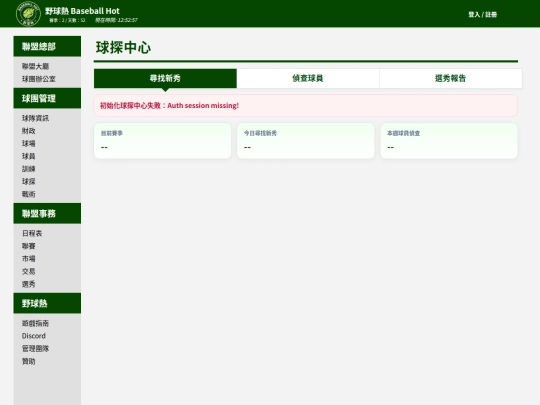
Task: Click the 贊助 sponsor link
Action: (29, 361)
